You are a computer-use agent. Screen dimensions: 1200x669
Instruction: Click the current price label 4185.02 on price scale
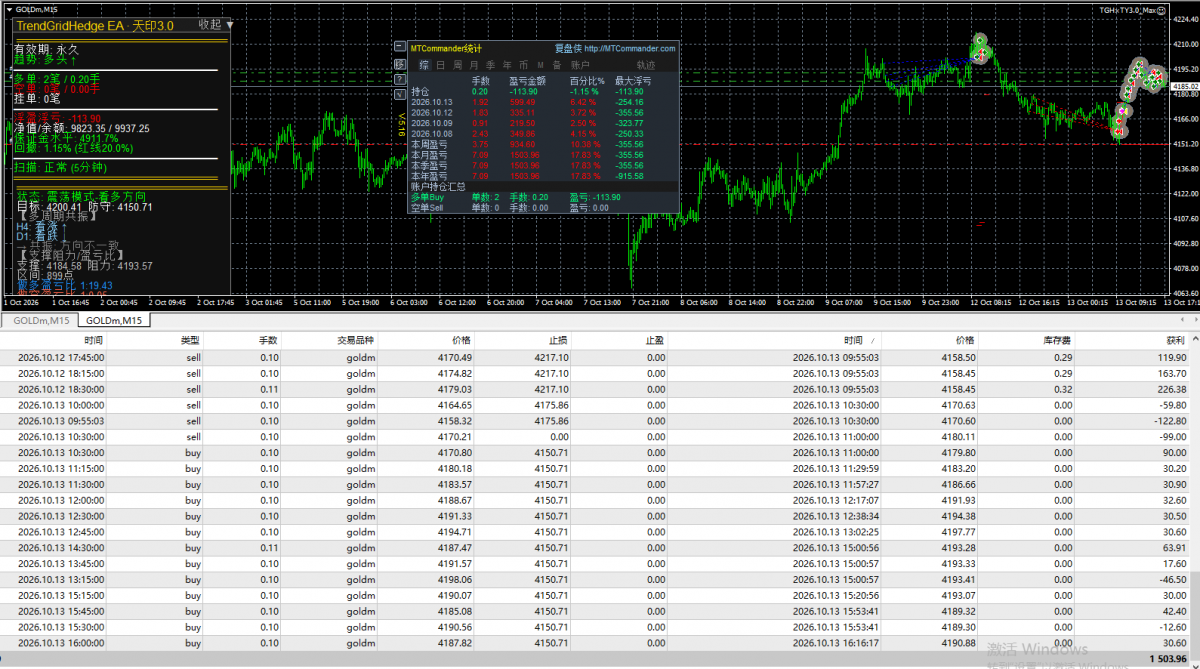[x=1184, y=87]
